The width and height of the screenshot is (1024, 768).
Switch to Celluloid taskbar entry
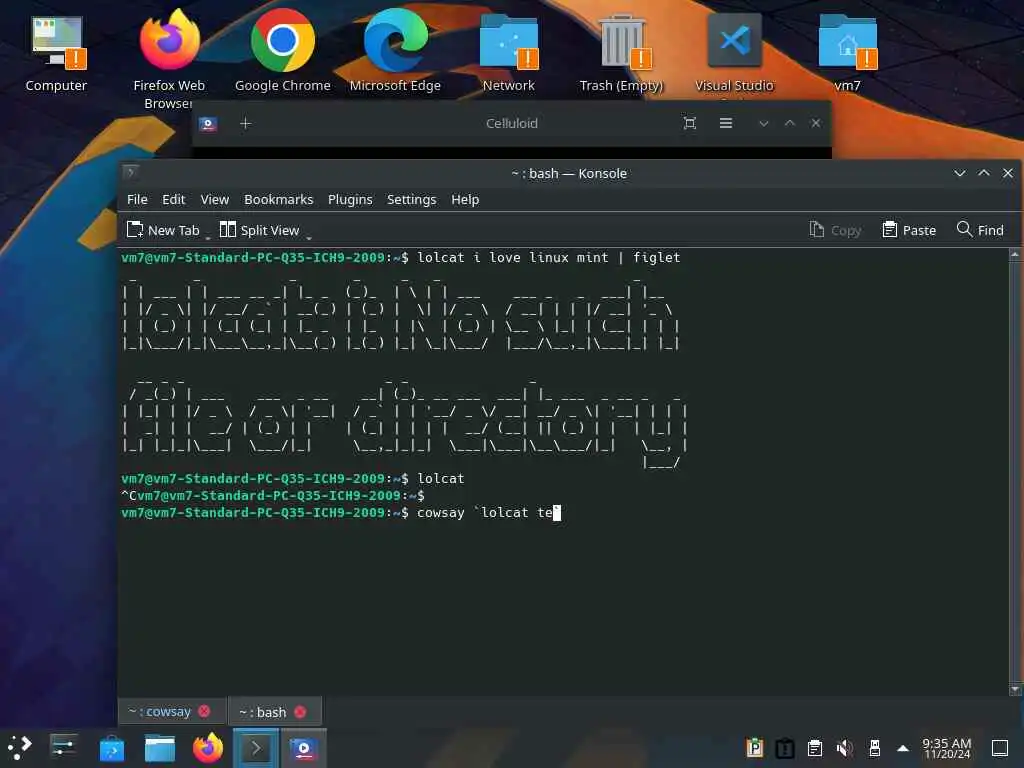pos(304,748)
